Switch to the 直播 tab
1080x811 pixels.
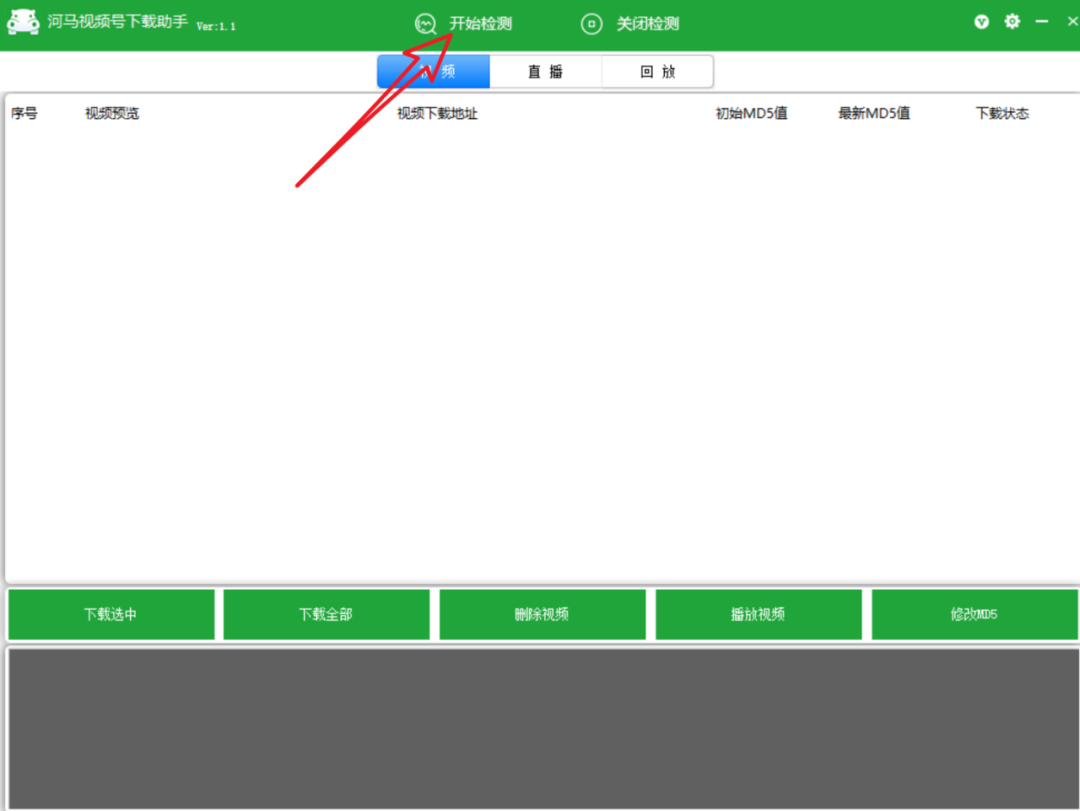click(x=546, y=72)
